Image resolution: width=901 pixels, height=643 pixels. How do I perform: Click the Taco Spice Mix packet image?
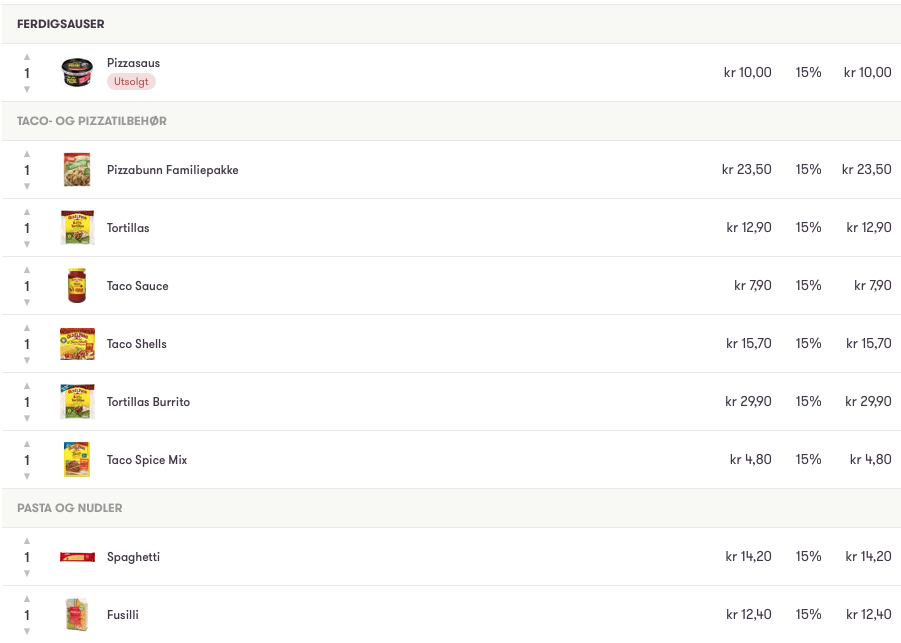(77, 460)
